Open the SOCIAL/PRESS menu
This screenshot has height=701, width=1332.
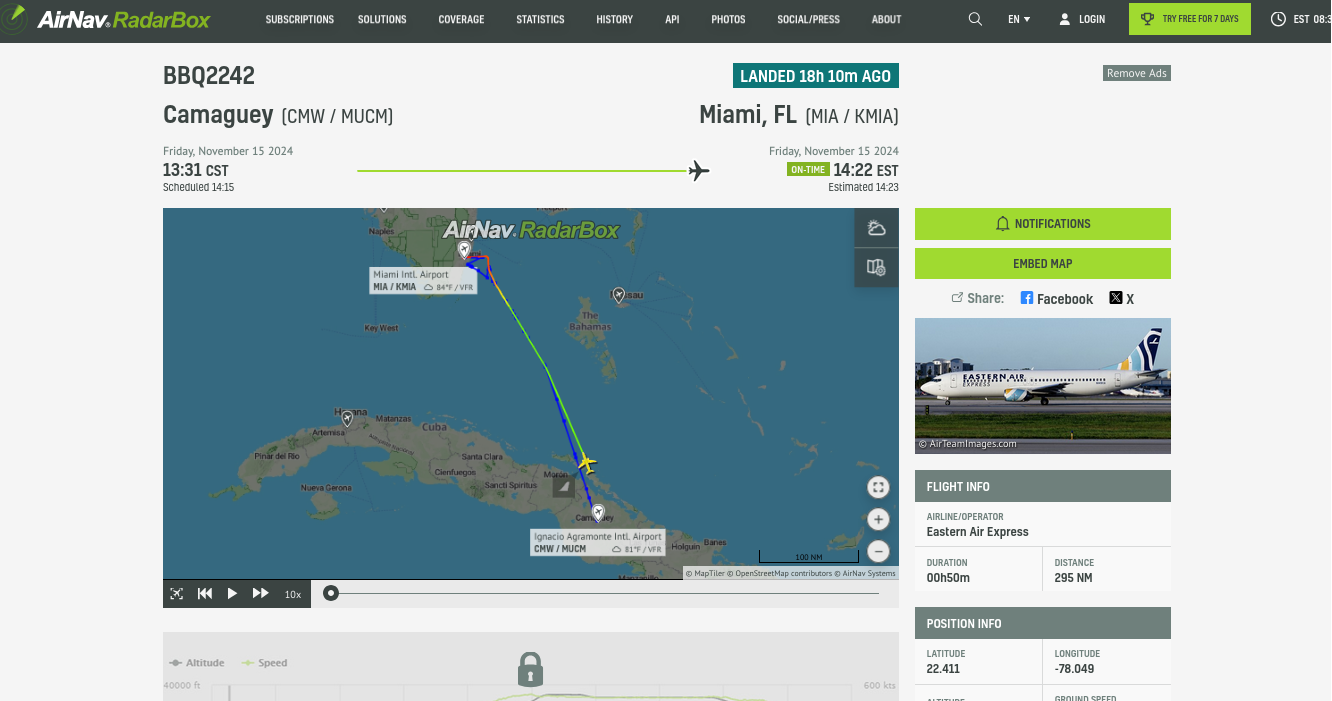coord(808,19)
